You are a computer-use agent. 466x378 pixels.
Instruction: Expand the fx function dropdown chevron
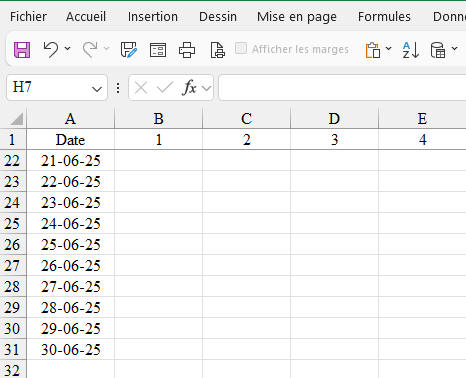pyautogui.click(x=207, y=88)
